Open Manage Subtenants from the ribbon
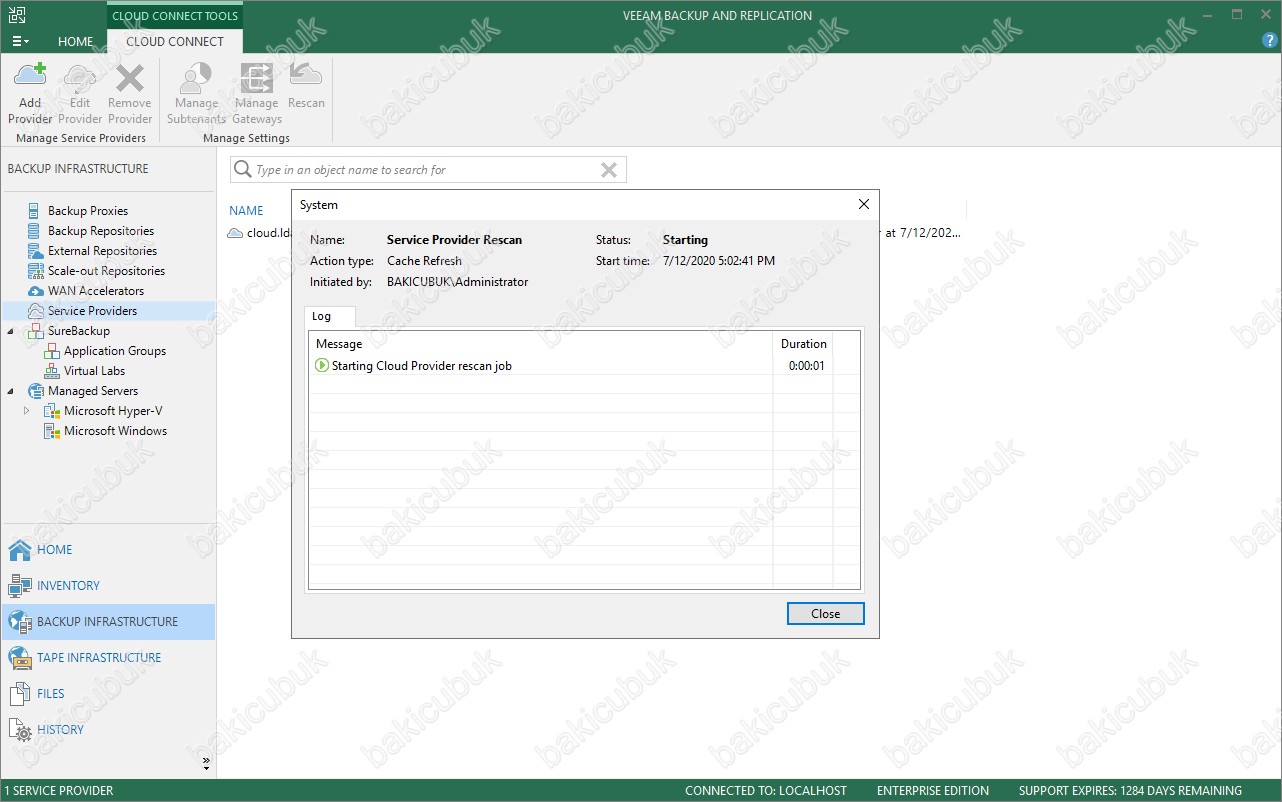The width and height of the screenshot is (1282, 802). pos(196,93)
